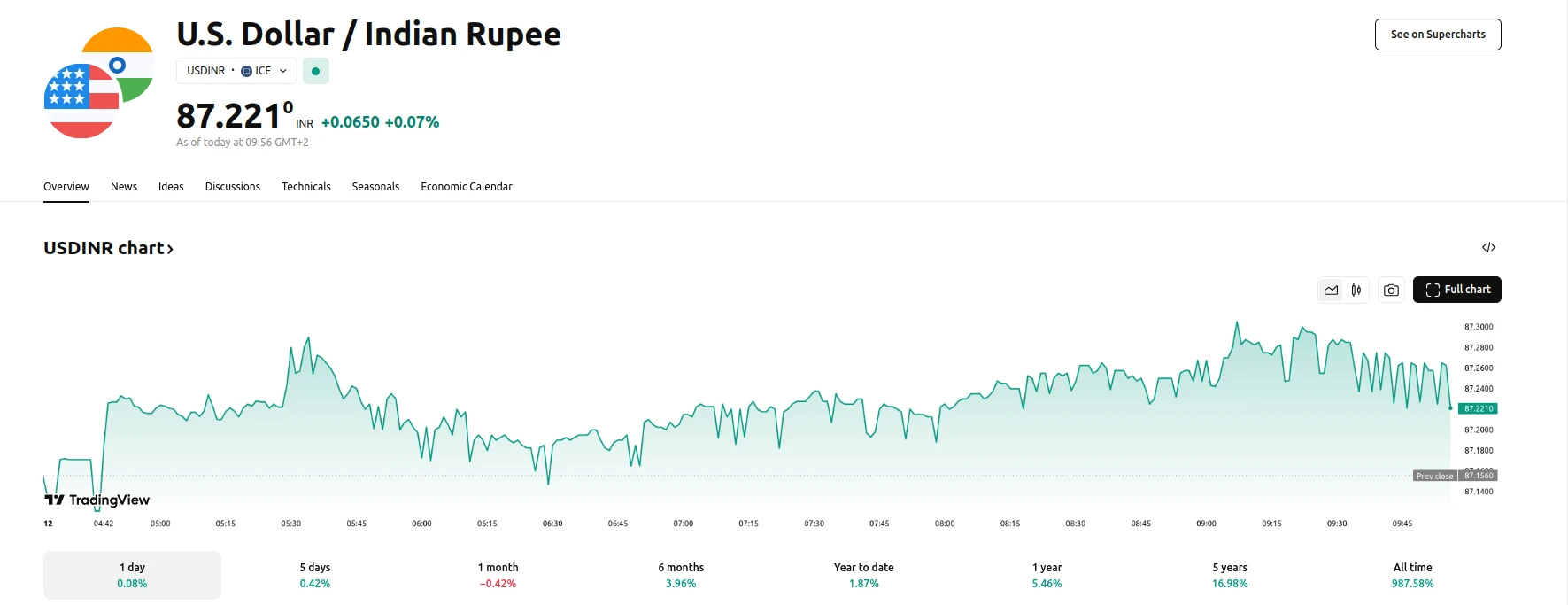Select the 1 day range
1568x605 pixels.
pos(132,575)
